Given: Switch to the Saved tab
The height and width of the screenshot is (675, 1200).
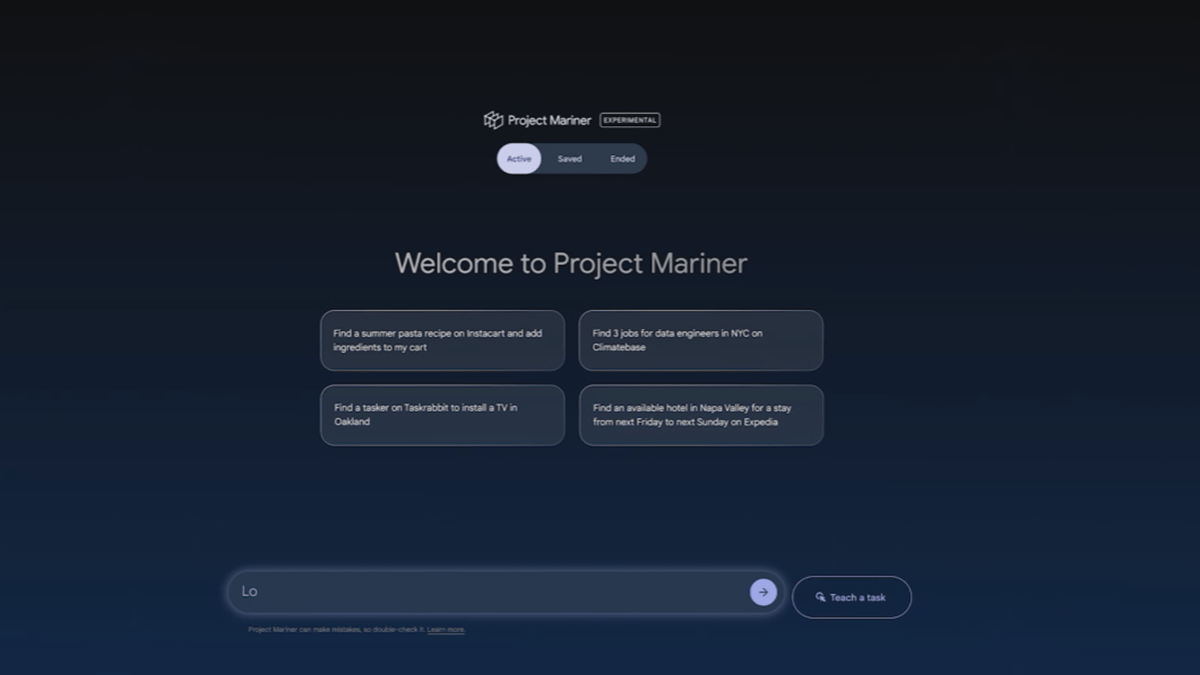Looking at the screenshot, I should point(570,159).
